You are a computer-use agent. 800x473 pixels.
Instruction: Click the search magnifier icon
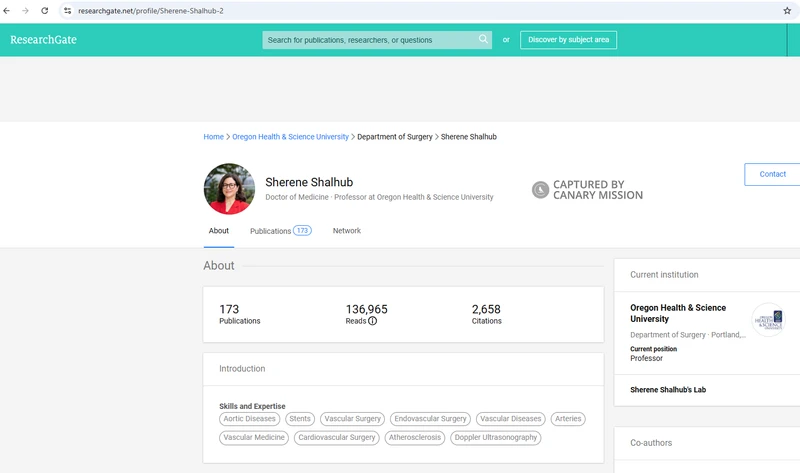pos(483,39)
